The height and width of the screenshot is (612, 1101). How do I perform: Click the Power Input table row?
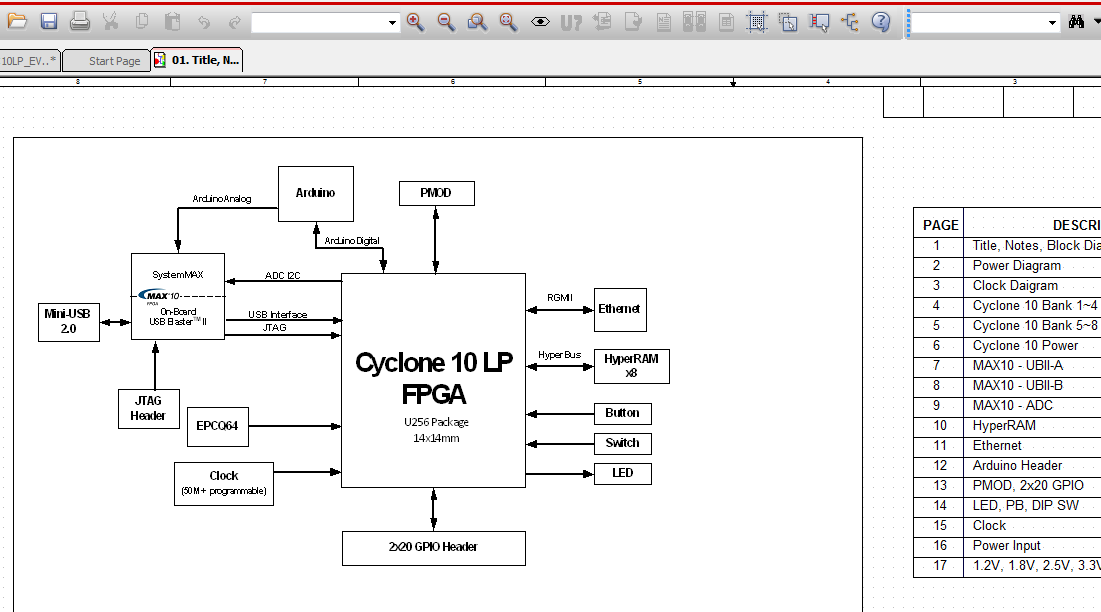pyautogui.click(x=1008, y=545)
